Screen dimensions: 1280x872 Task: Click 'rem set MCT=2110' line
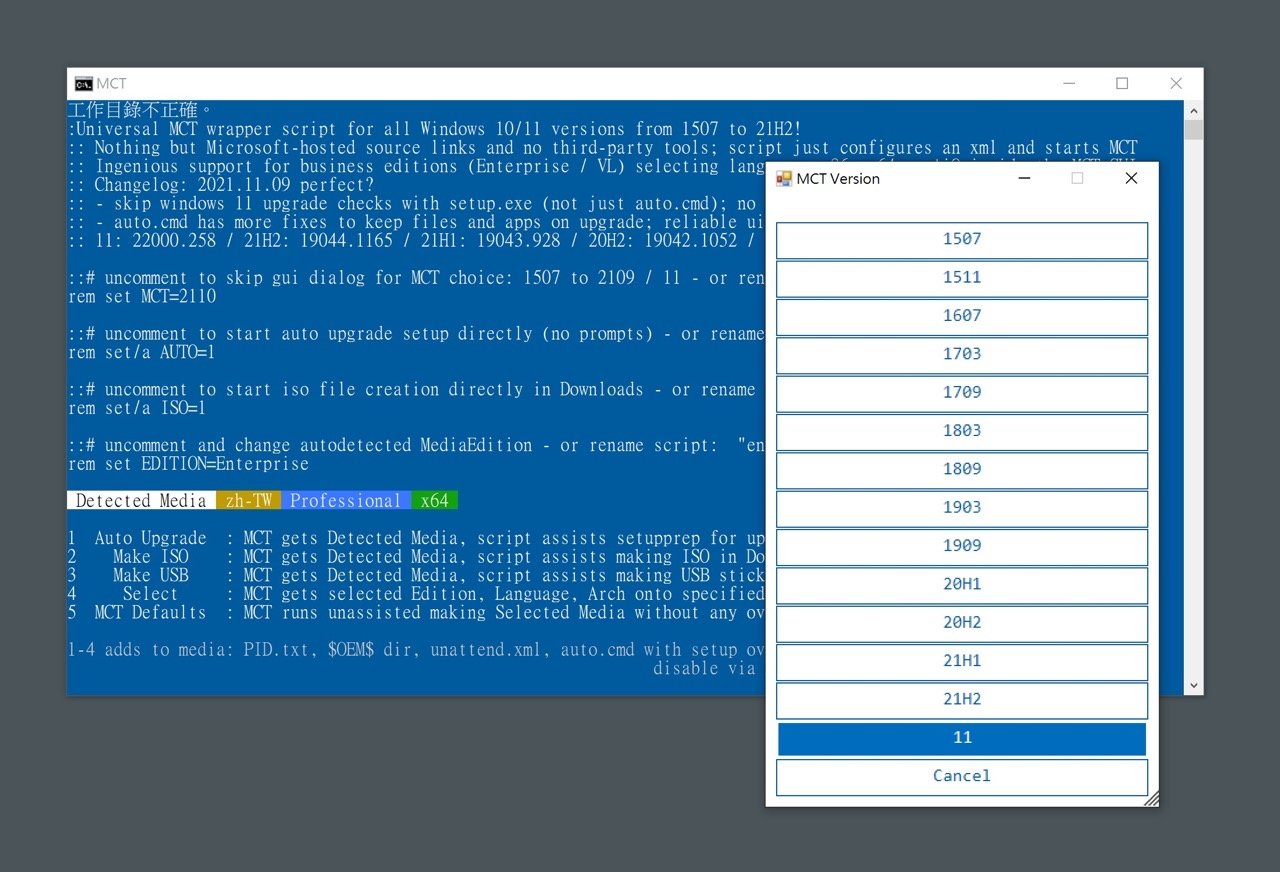(142, 297)
